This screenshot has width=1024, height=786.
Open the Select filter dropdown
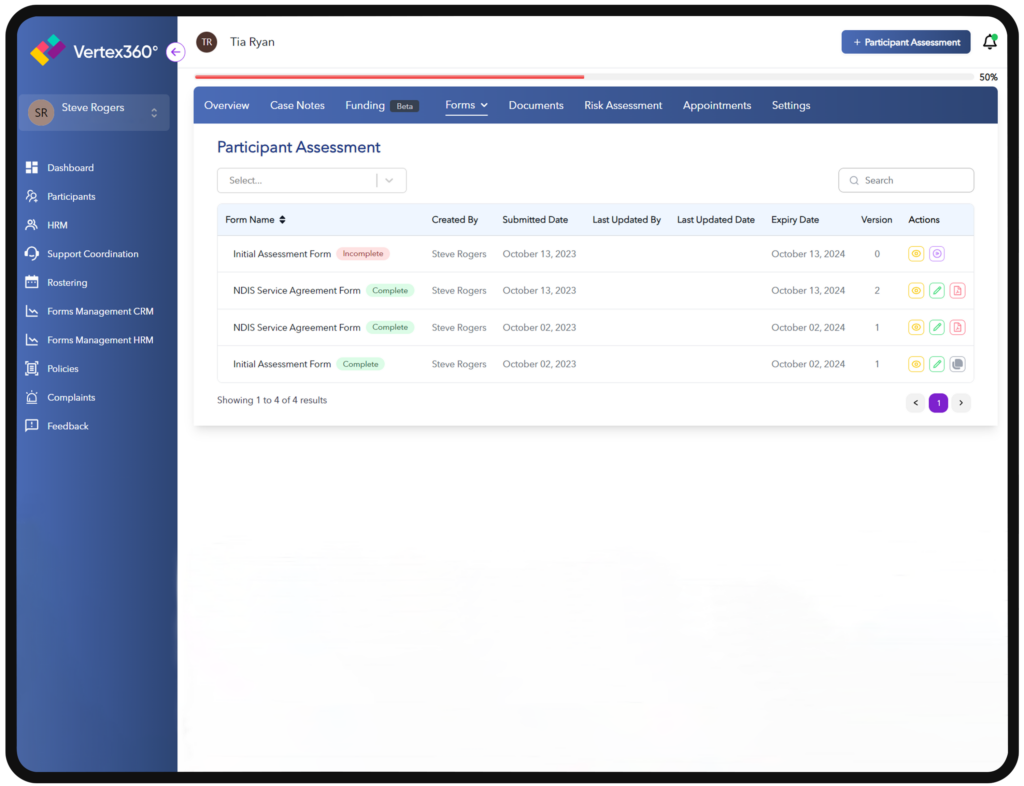coord(311,180)
